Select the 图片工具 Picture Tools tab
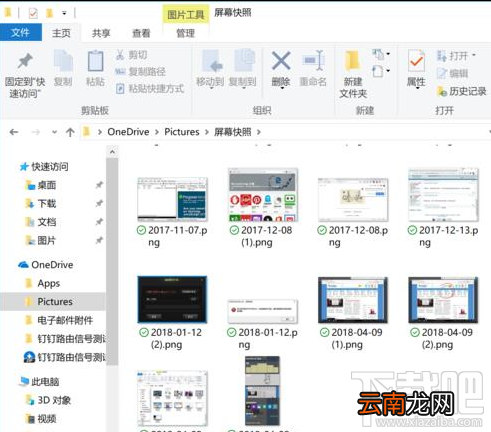 click(x=186, y=14)
